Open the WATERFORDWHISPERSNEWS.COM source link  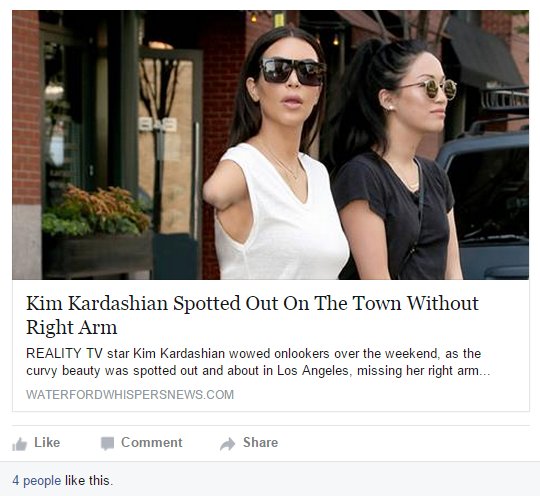click(130, 395)
